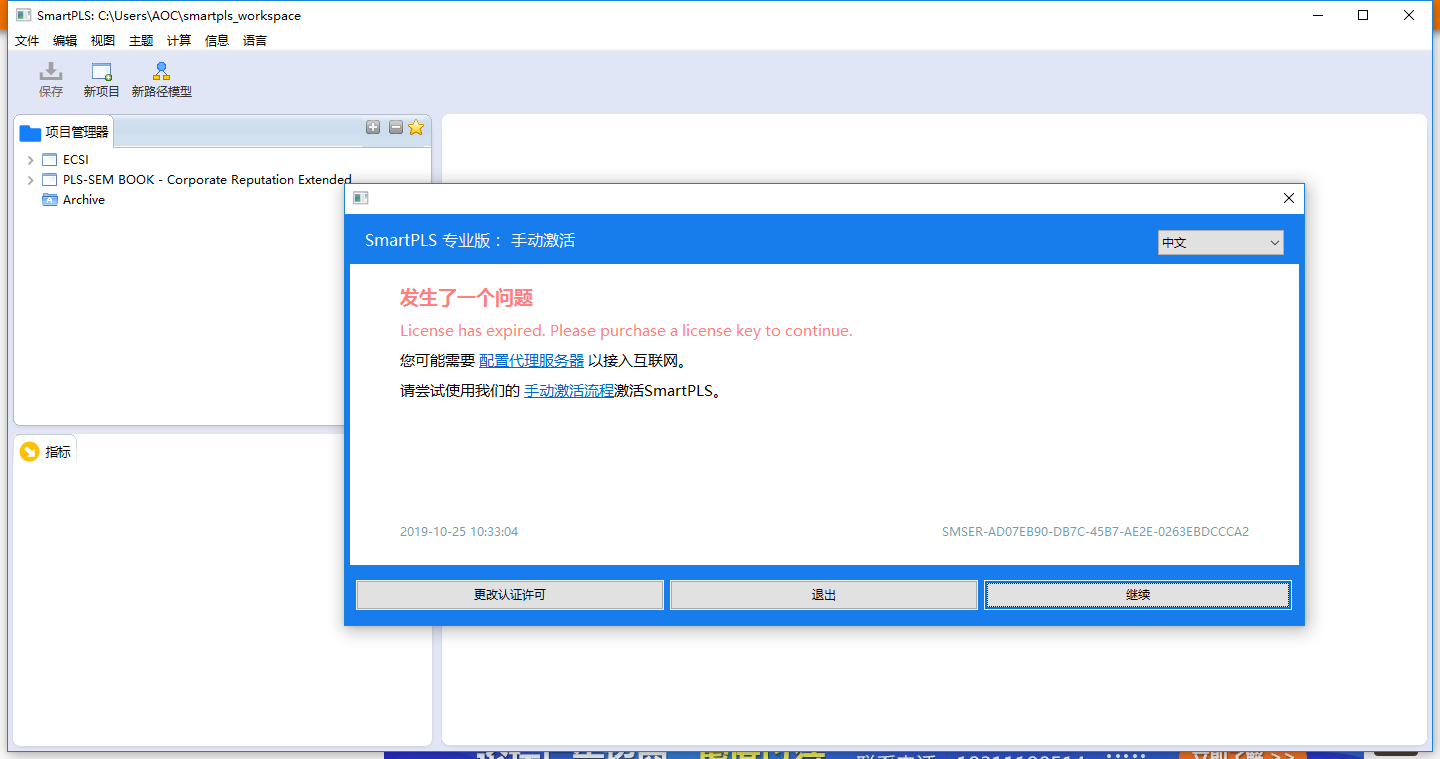Click the orange indicators (指标) panel icon
Screen dimensions: 1440x759
[30, 452]
